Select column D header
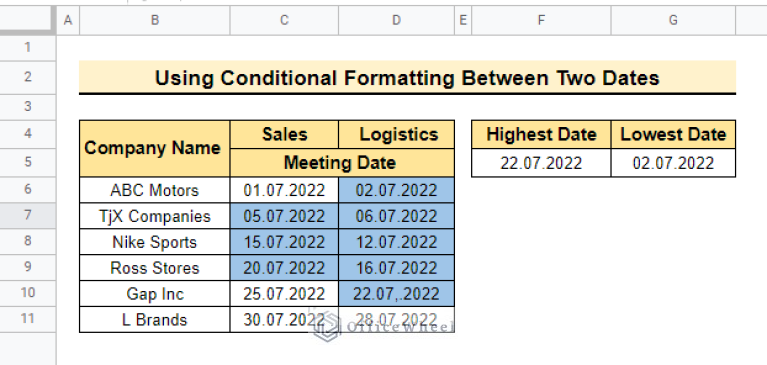The image size is (767, 365). [x=396, y=20]
